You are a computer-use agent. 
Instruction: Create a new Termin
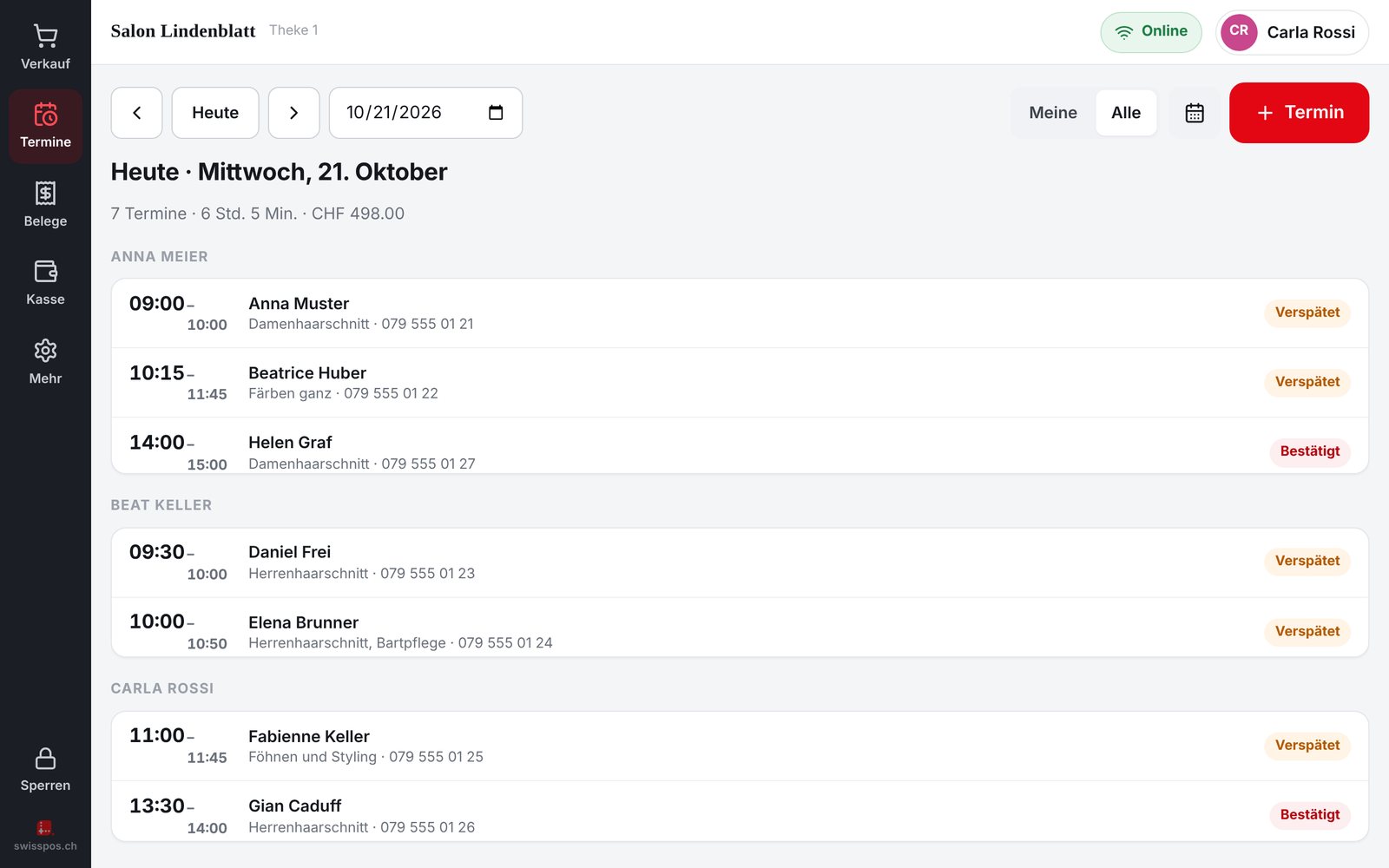click(1299, 113)
